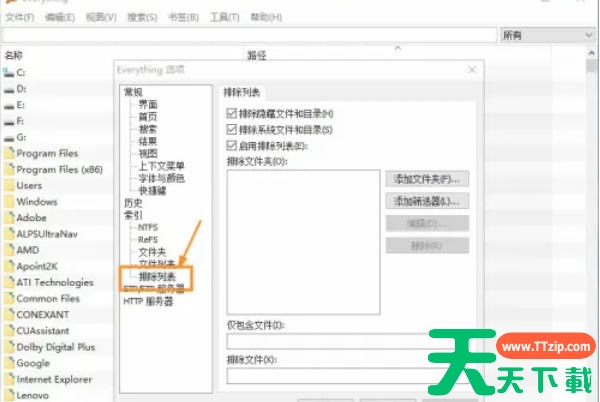This screenshot has height=402, width=600.
Task: Select the D: drive icon
Action: [9, 89]
